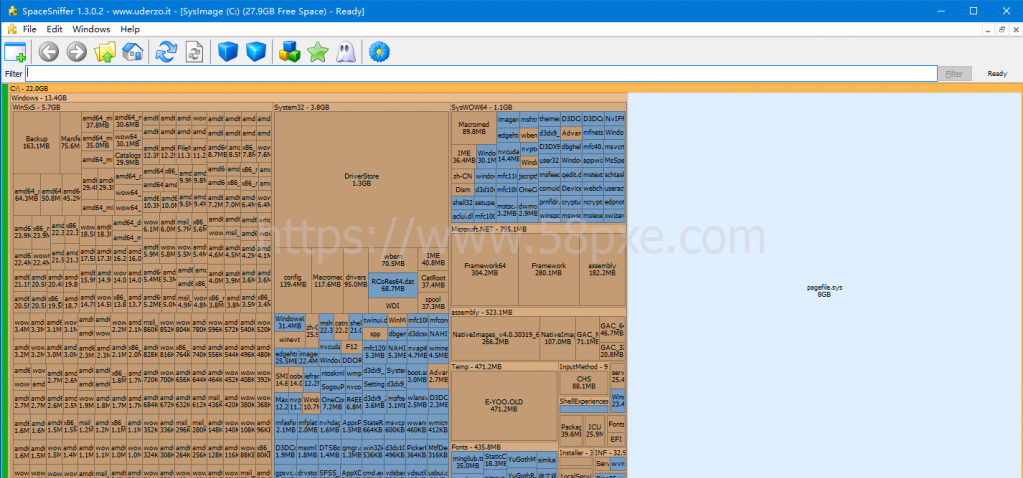Click the Filter button
1023x478 pixels.
pos(954,74)
